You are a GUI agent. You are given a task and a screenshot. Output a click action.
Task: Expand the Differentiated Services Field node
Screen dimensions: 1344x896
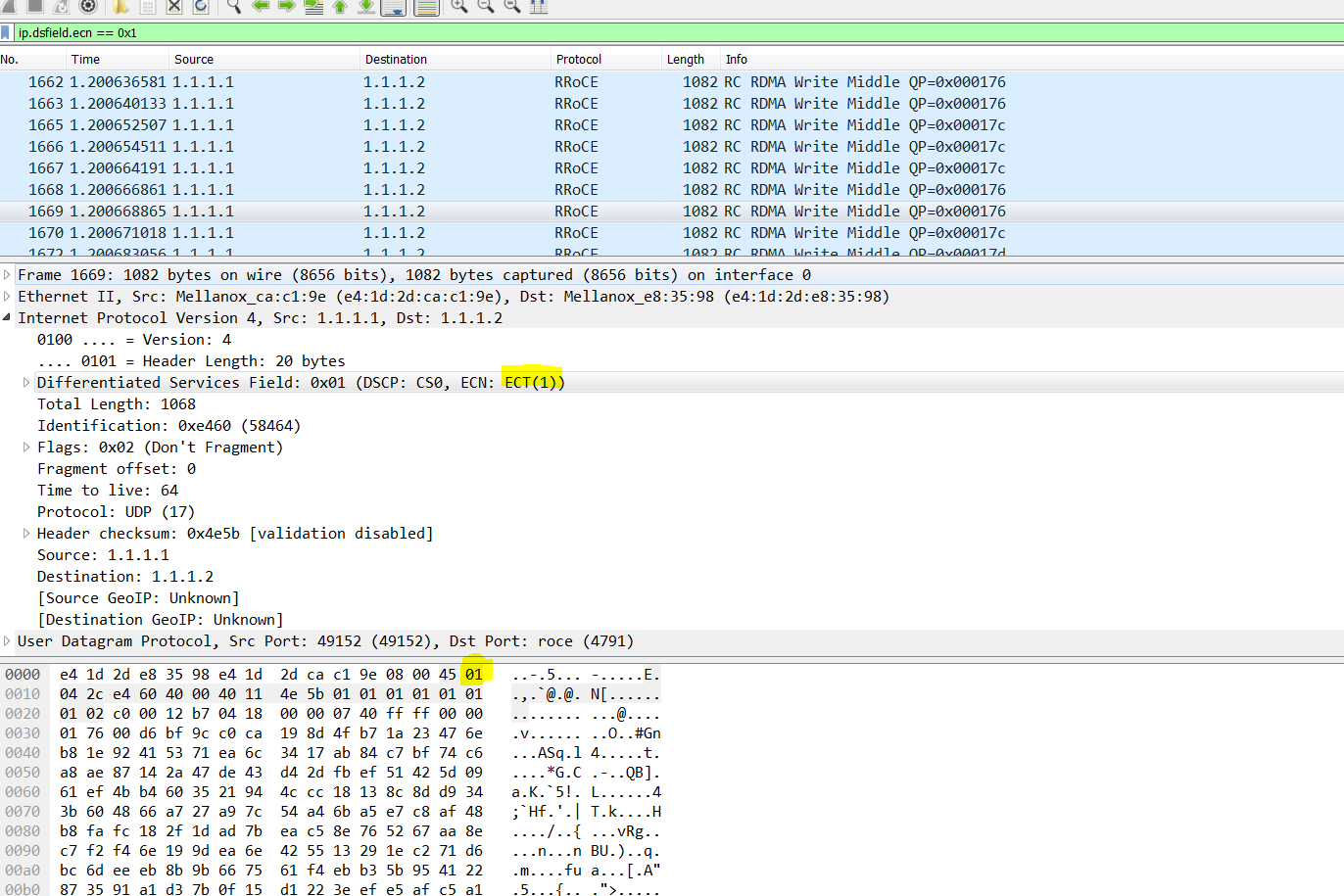(x=26, y=383)
